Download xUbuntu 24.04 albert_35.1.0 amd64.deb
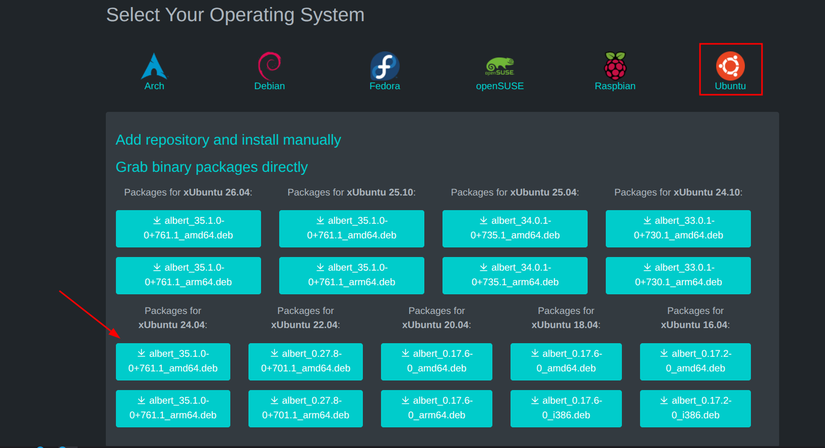Screen dimensions: 825x448 tap(173, 362)
